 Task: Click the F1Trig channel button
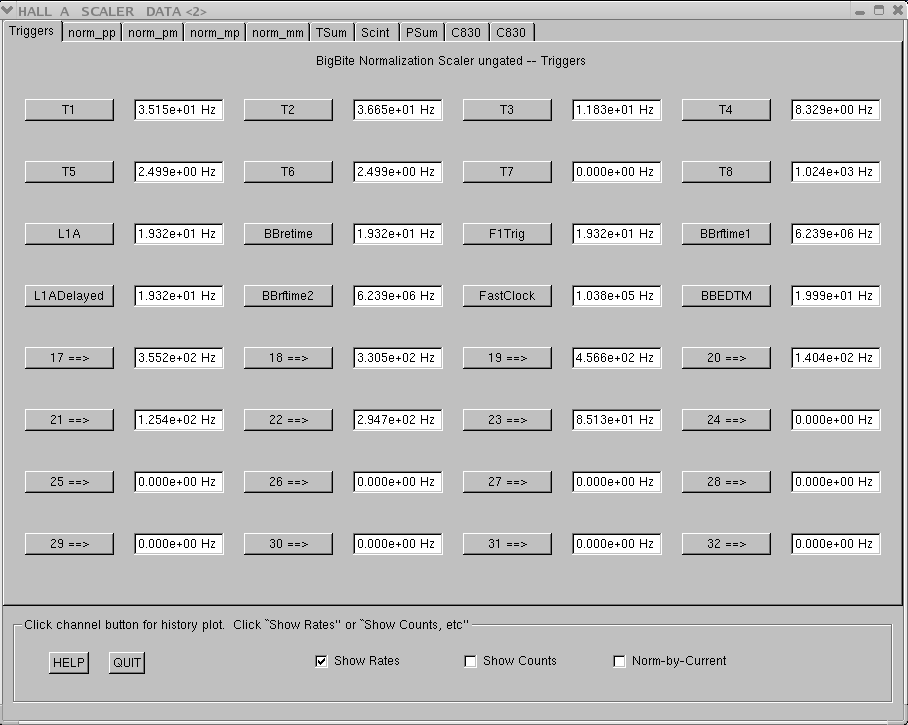pyautogui.click(x=507, y=234)
